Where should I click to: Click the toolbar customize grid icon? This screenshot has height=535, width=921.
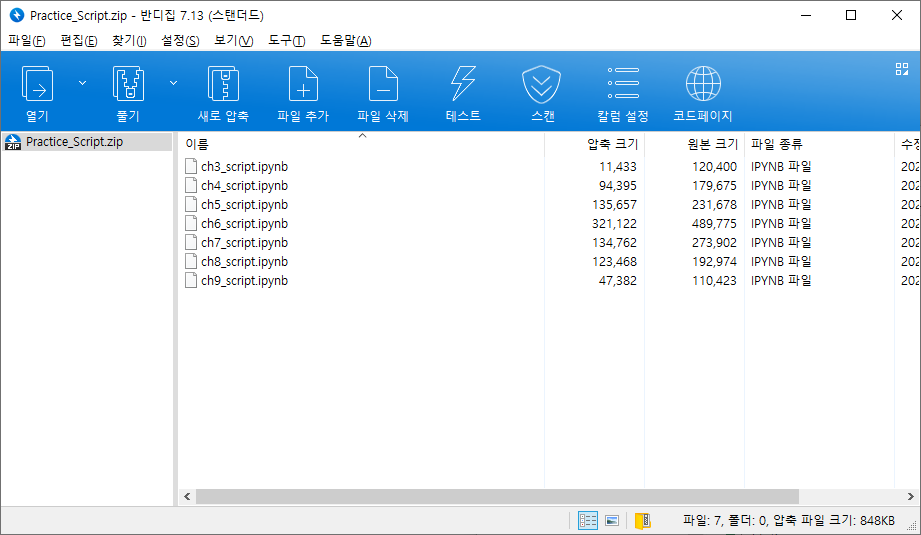coord(902,69)
